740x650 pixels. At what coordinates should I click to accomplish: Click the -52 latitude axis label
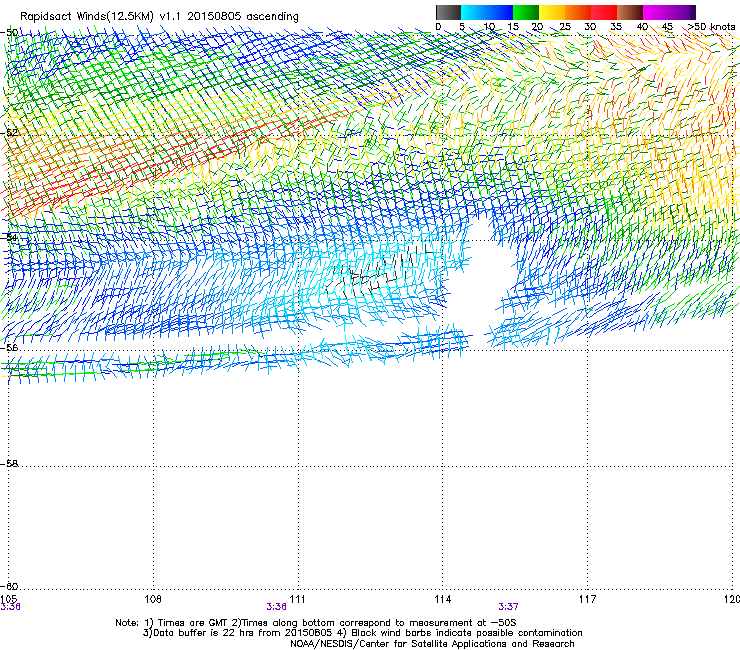pyautogui.click(x=9, y=133)
